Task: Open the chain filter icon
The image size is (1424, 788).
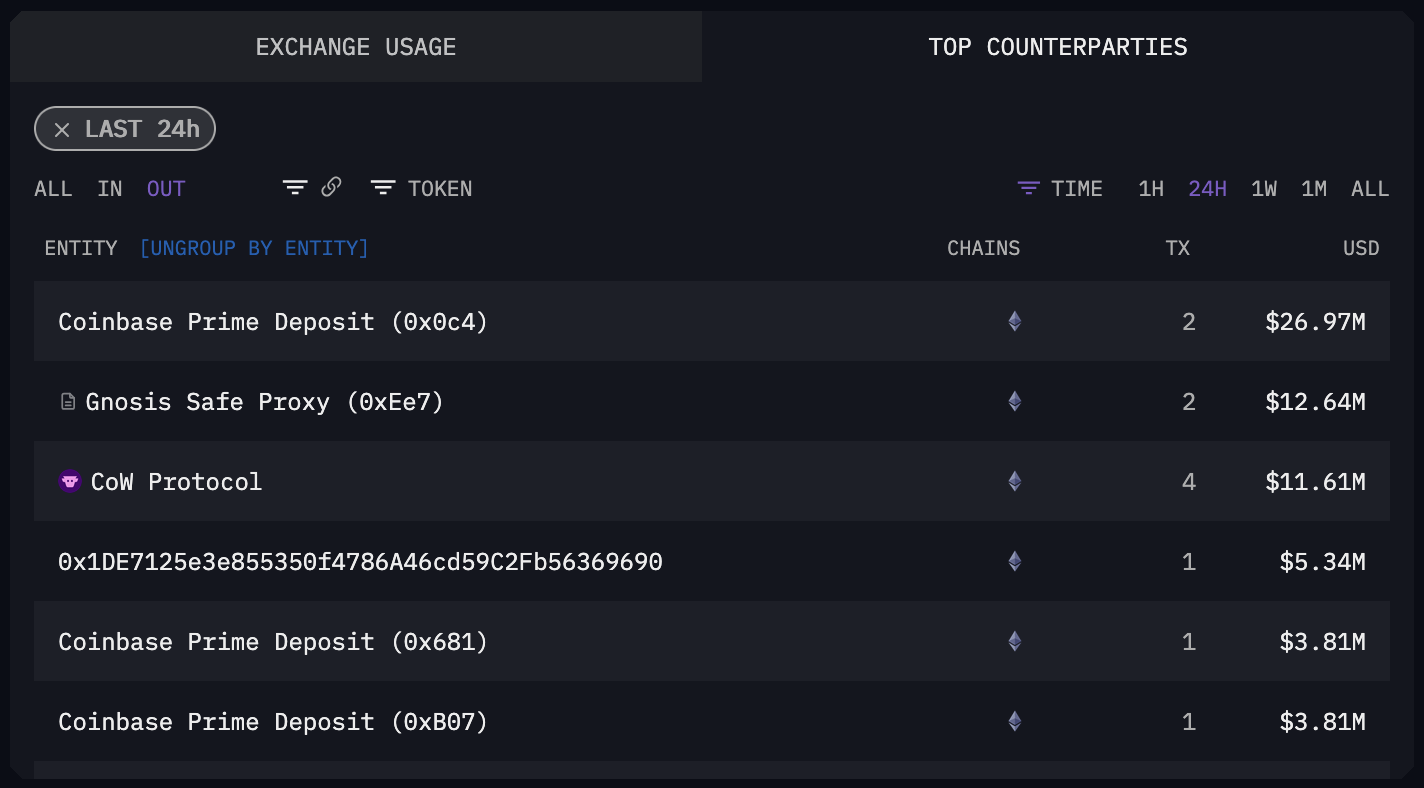Action: [x=294, y=188]
